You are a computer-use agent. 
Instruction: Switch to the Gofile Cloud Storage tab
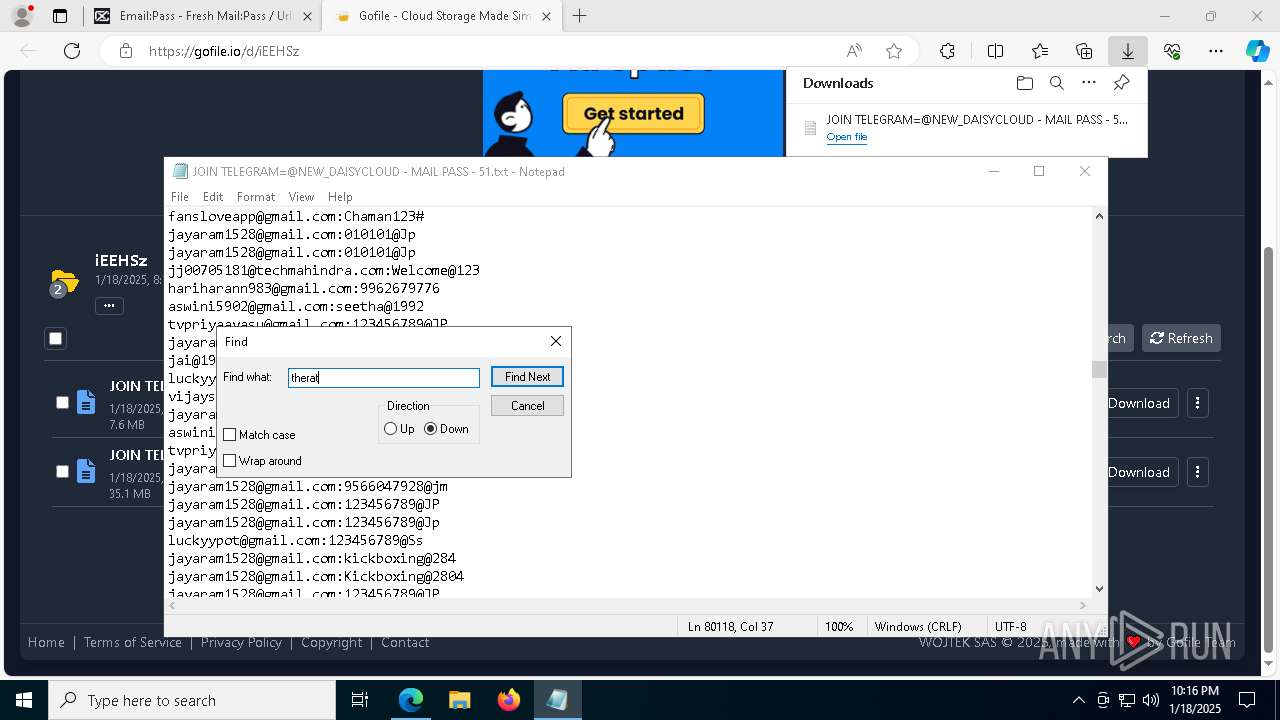click(x=444, y=16)
